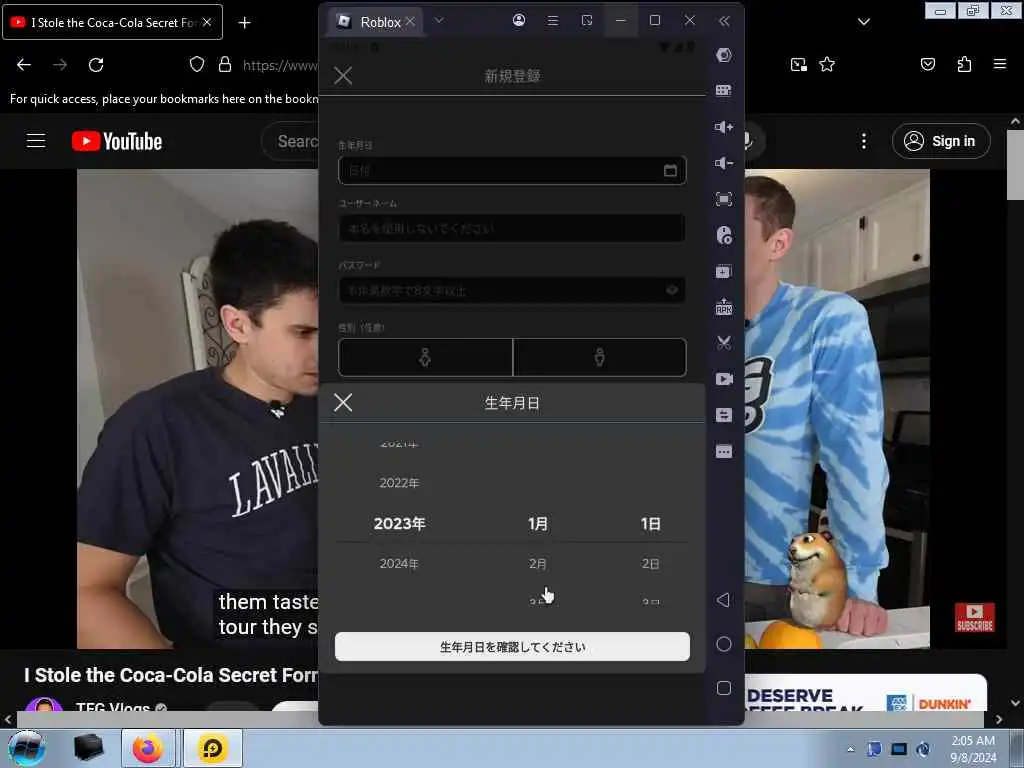Image resolution: width=1024 pixels, height=768 pixels.
Task: Click the password input field
Action: (512, 290)
